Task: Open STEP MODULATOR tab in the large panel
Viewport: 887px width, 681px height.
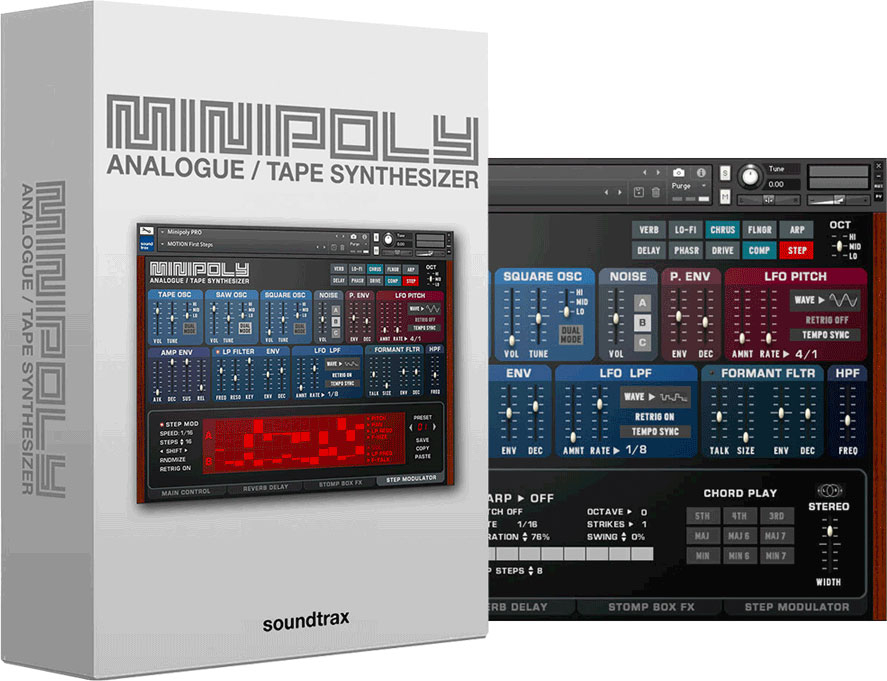Action: (x=796, y=606)
